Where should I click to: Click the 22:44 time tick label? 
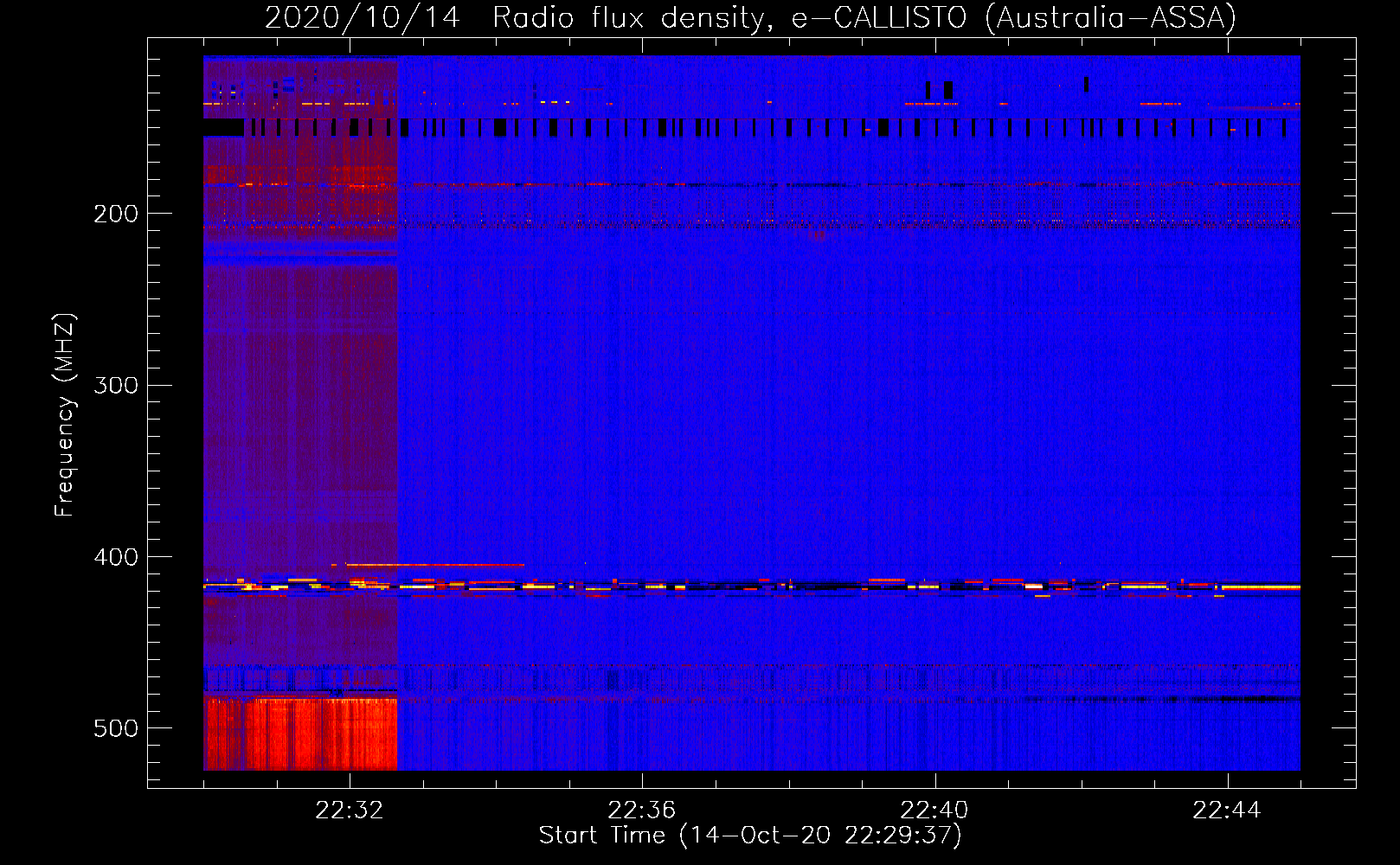pyautogui.click(x=1227, y=811)
